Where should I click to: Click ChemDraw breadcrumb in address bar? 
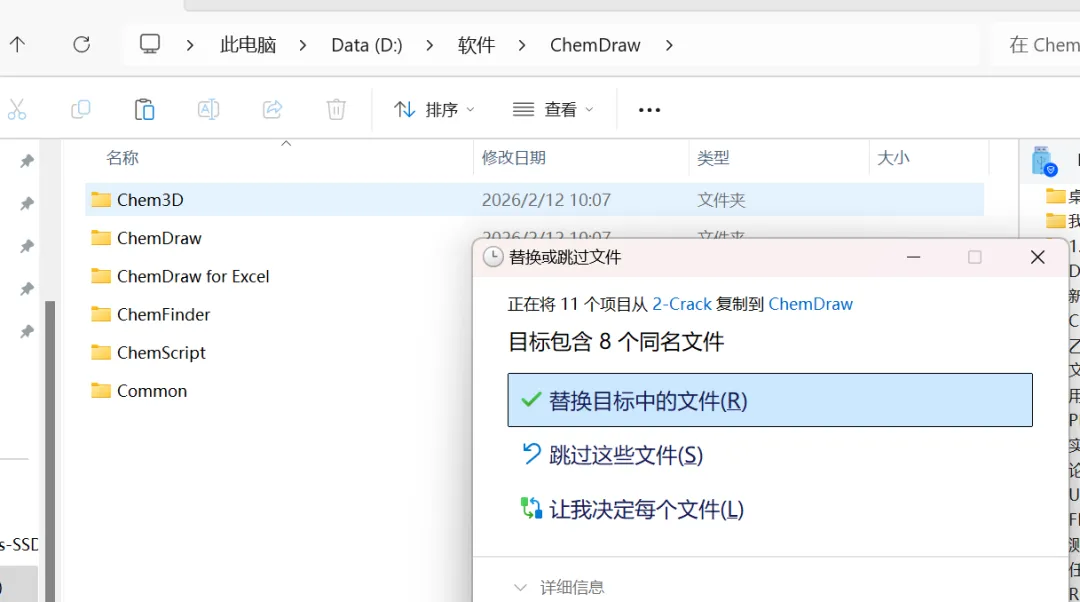click(x=595, y=45)
